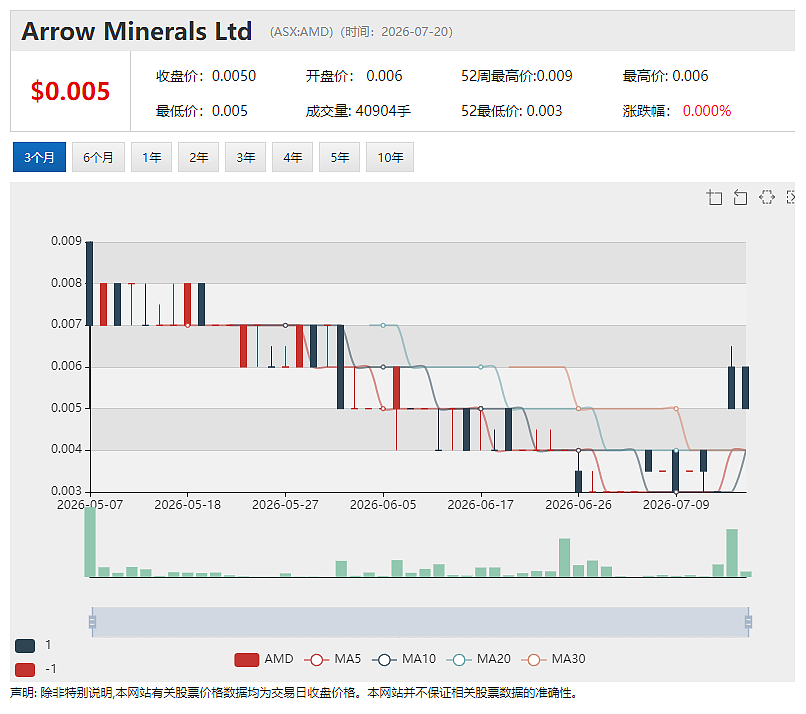The image size is (806, 714).
Task: Click the Arrow Minerals Ltd title
Action: (x=137, y=31)
